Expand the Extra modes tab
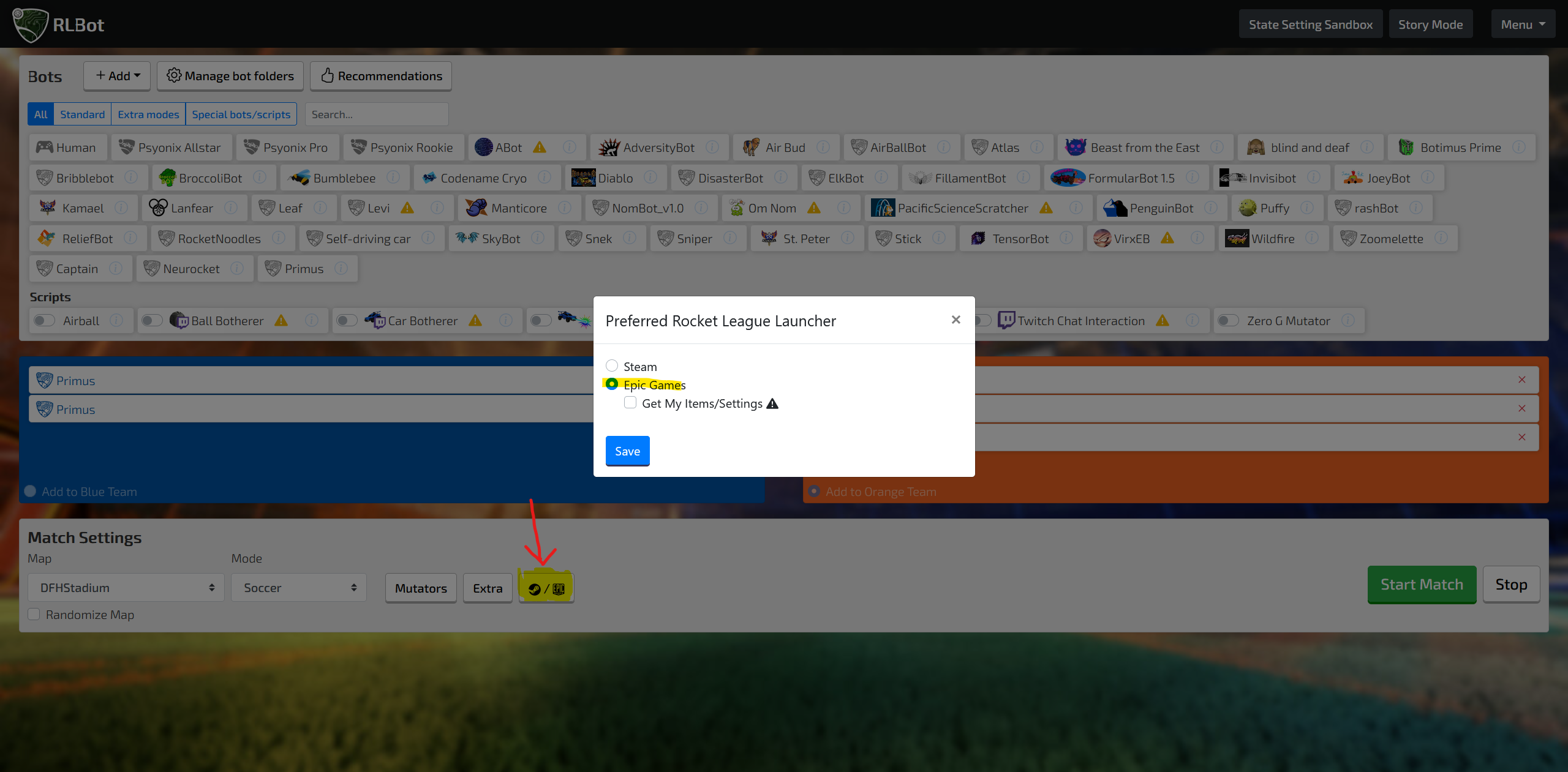This screenshot has width=1568, height=772. [148, 114]
